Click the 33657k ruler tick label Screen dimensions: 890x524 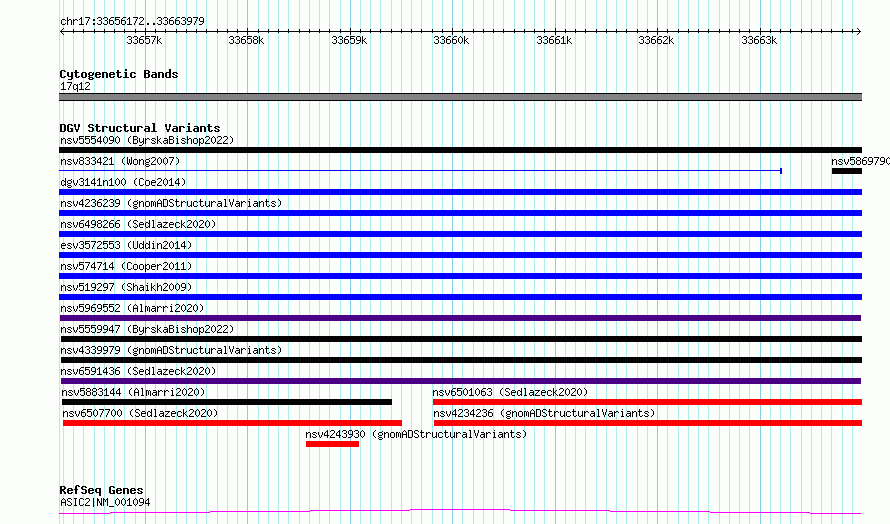[144, 40]
